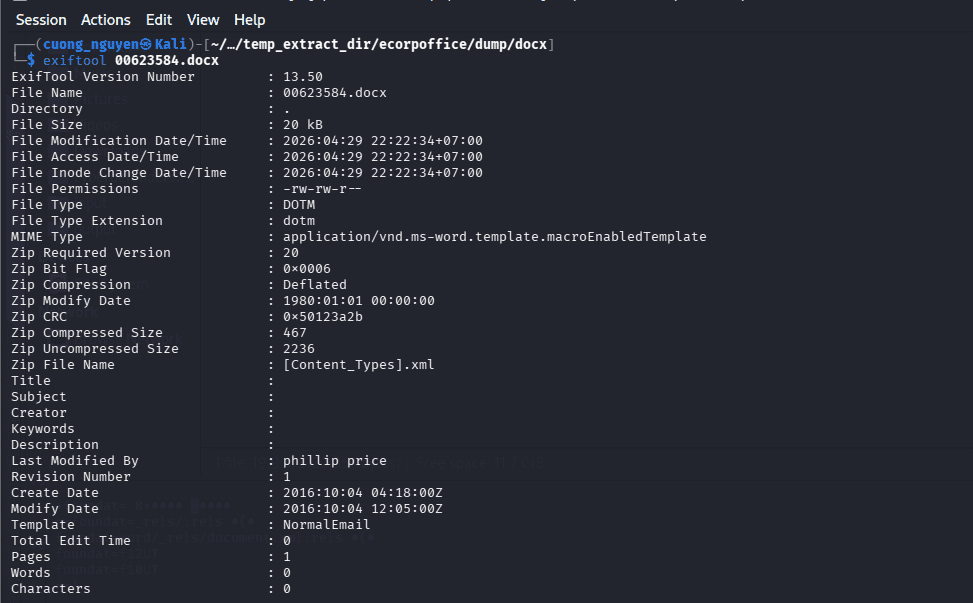The width and height of the screenshot is (973, 603).
Task: Click the File Permissions value -rw-rw-r--
Action: click(322, 189)
